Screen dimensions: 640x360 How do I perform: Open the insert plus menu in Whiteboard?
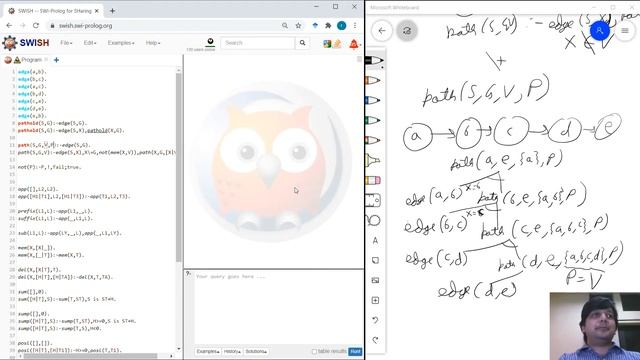[375, 300]
